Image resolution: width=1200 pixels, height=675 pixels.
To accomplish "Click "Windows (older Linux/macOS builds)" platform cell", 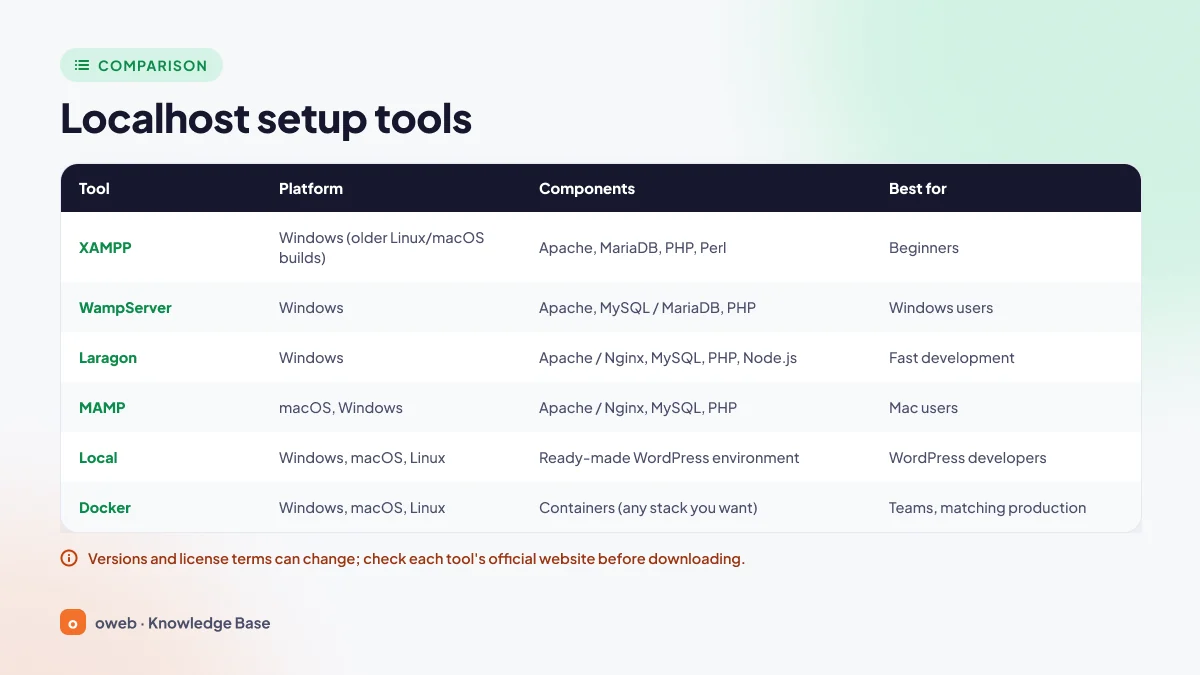I will (381, 248).
